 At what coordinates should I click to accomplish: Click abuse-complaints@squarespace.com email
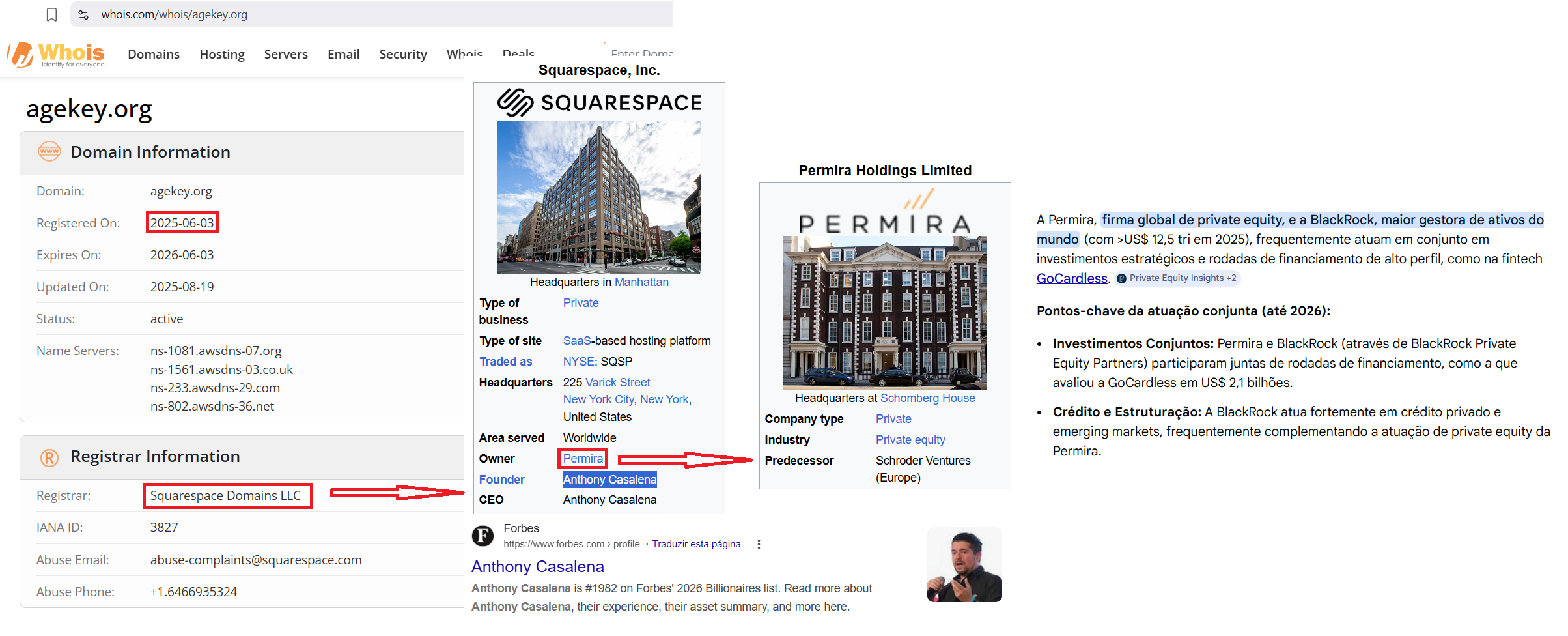256,560
